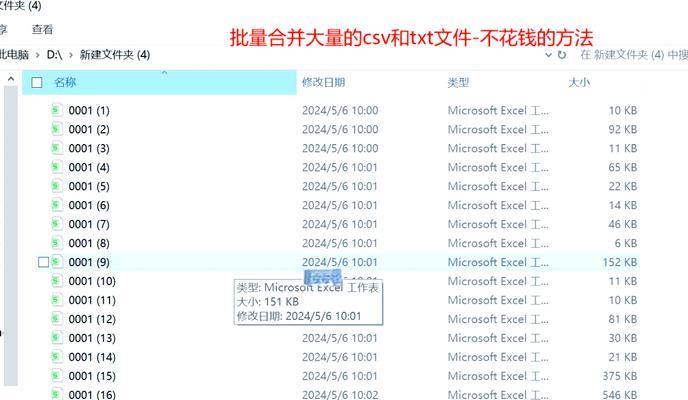Viewport: 688px width, 400px height.
Task: Click the file icon of 0001 (13)
Action: click(57, 338)
